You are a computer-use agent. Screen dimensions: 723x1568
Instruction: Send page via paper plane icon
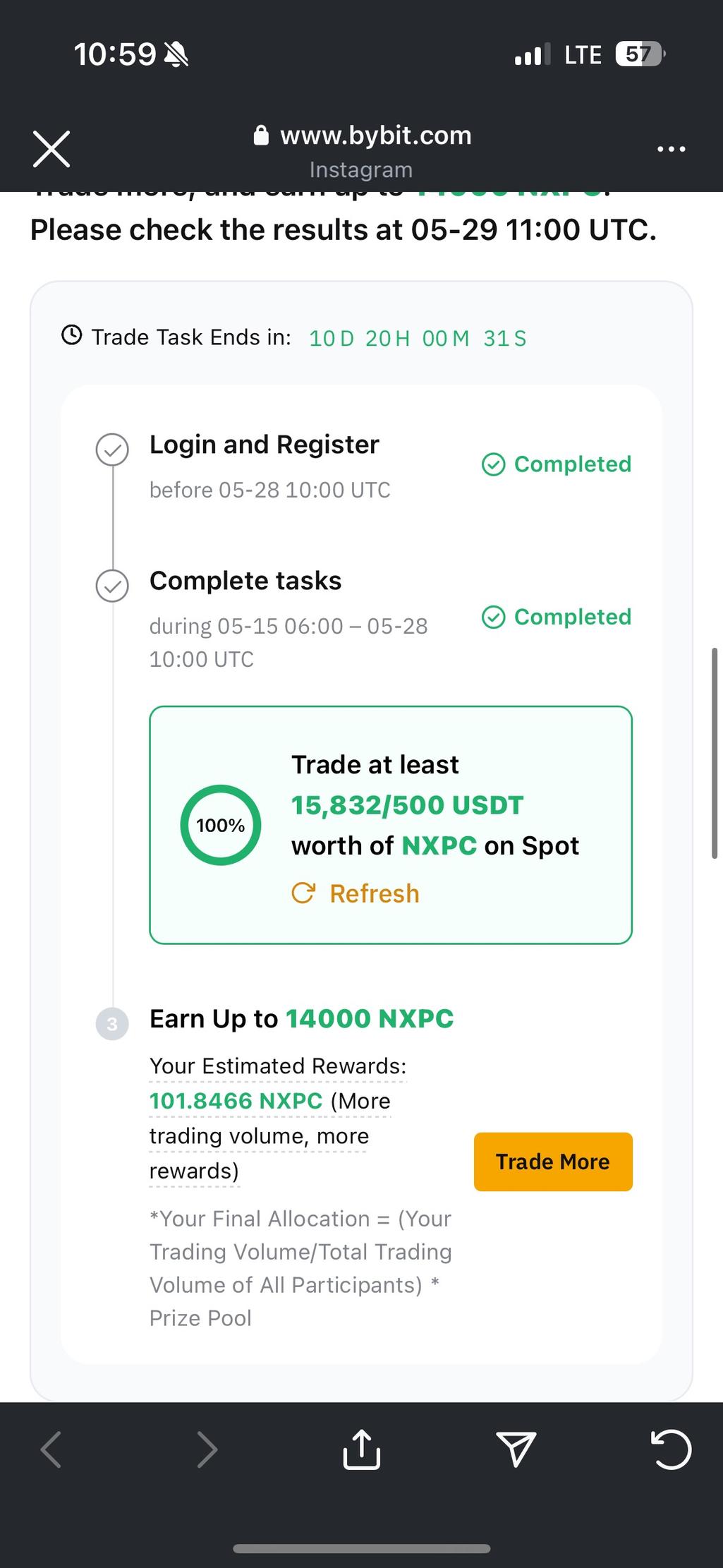pyautogui.click(x=516, y=1449)
